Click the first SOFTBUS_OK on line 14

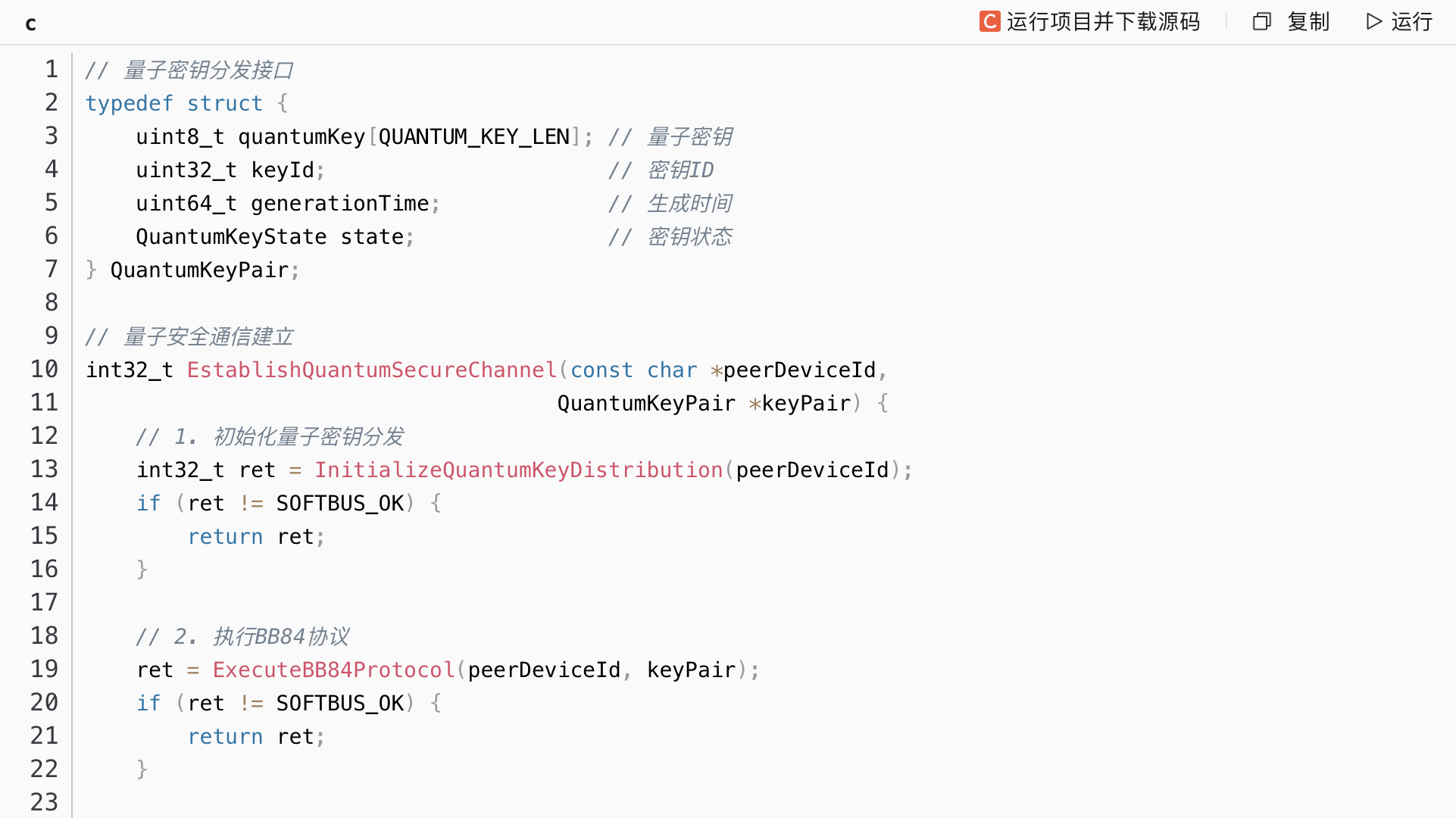[x=339, y=503]
